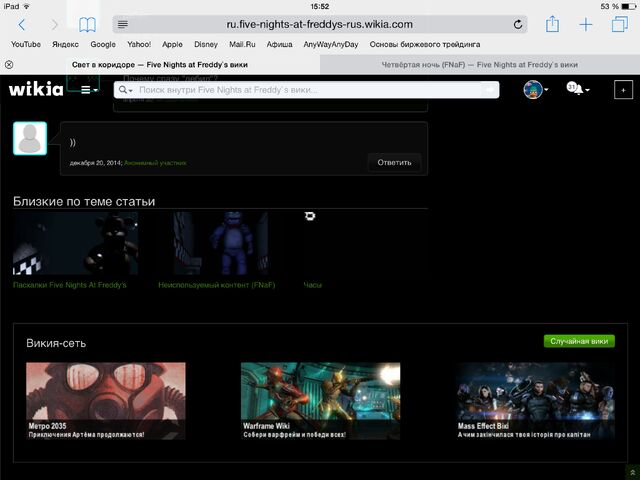The height and width of the screenshot is (480, 640).
Task: Tap the 15:52 clock in status bar
Action: pyautogui.click(x=320, y=7)
